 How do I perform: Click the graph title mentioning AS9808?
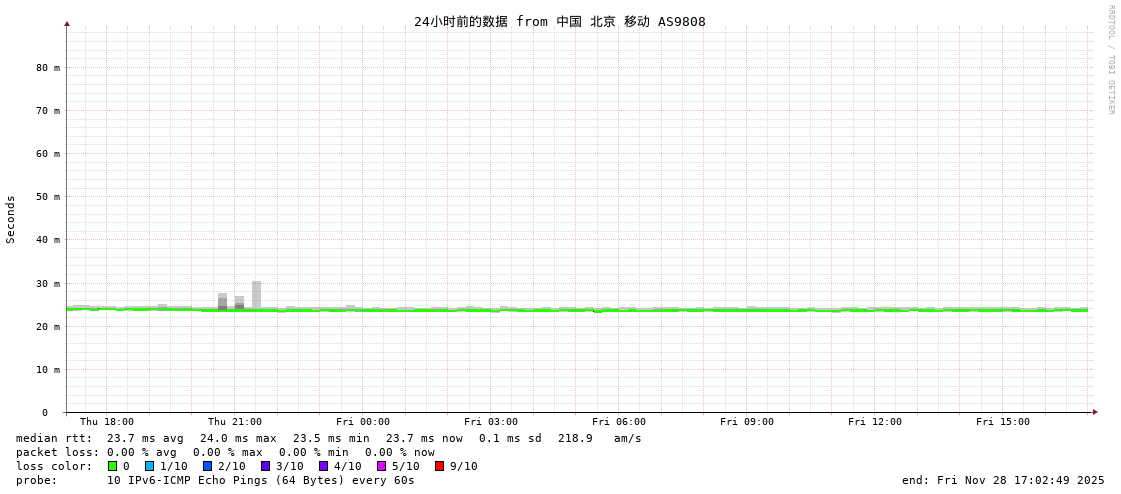pos(560,21)
